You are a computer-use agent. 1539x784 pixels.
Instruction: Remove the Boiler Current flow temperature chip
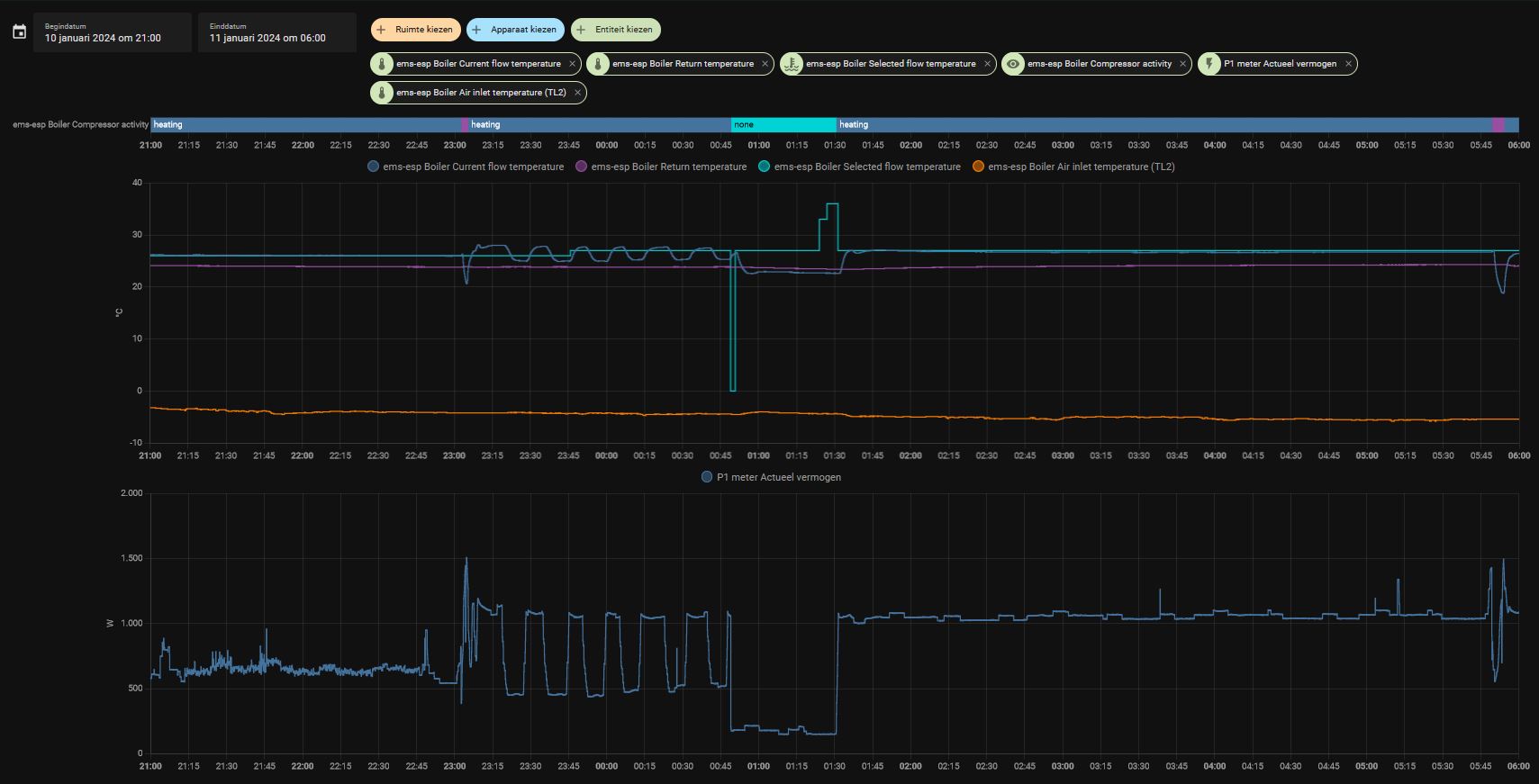pyautogui.click(x=572, y=64)
